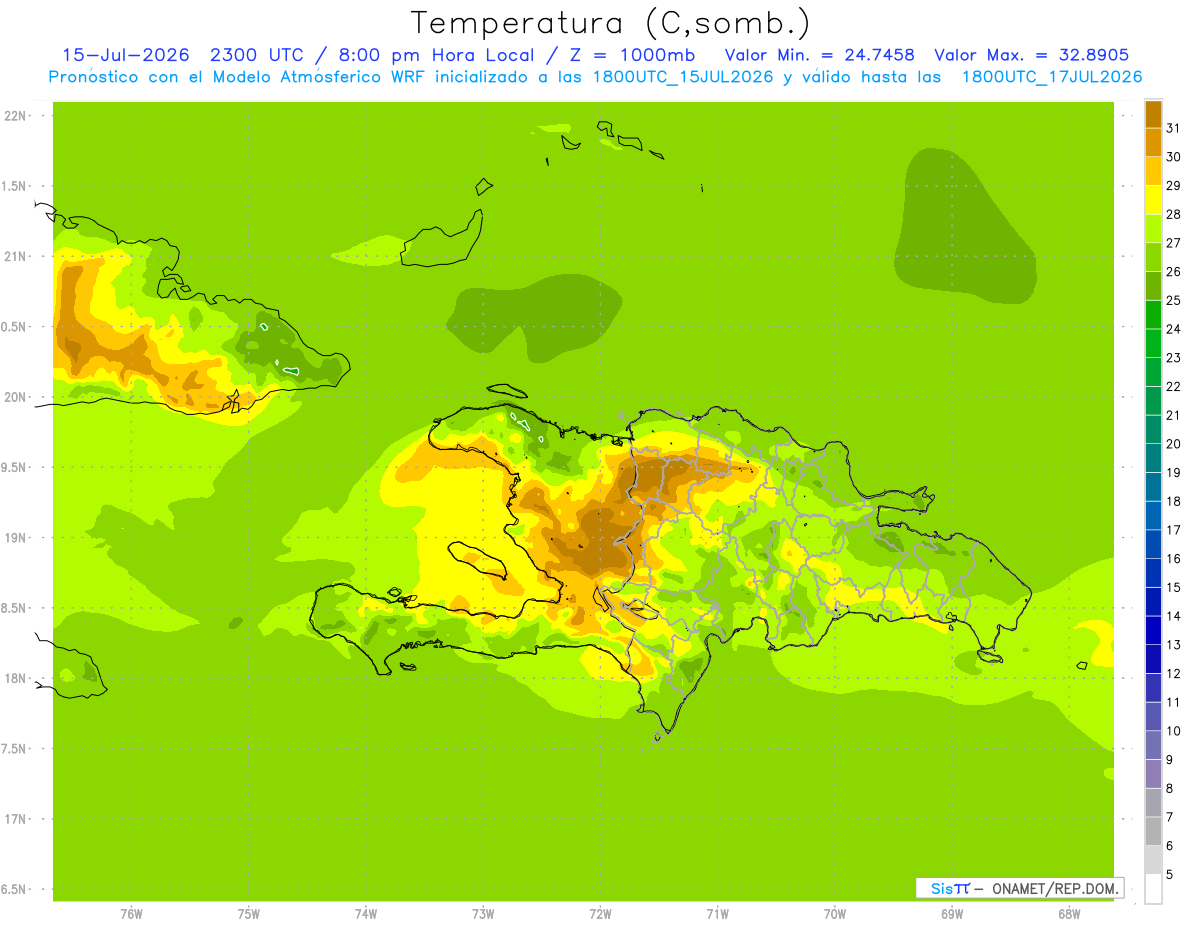Image resolution: width=1200 pixels, height=927 pixels.
Task: Click the legend value "16"
Action: (x=1173, y=558)
